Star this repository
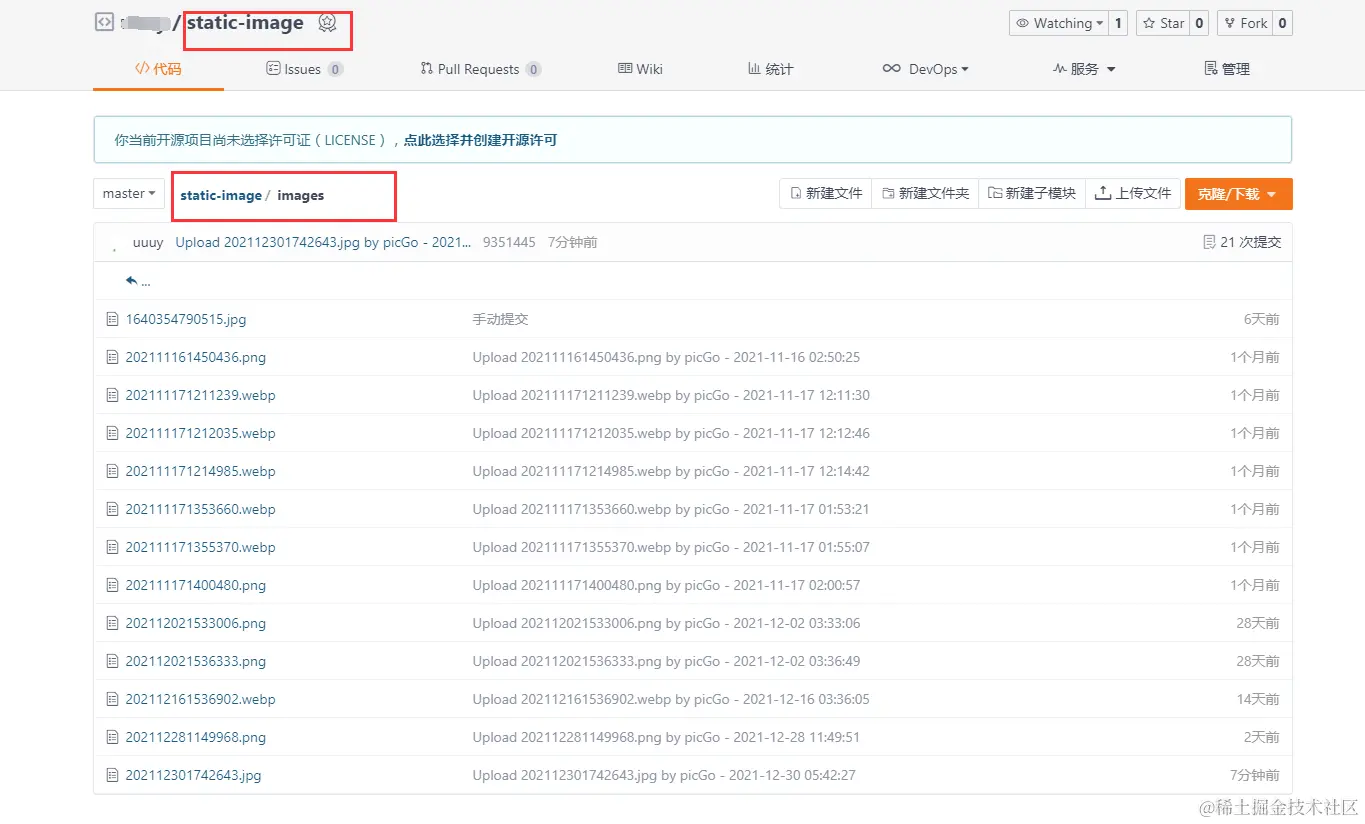 coord(1163,23)
